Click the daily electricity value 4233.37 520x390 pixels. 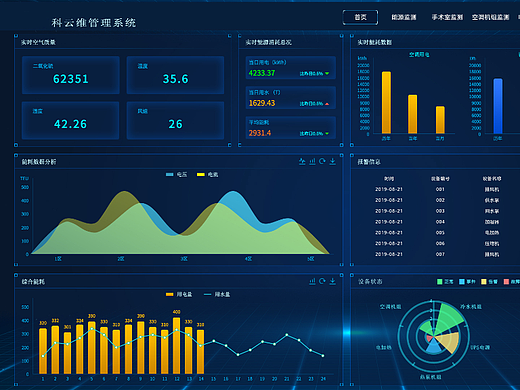(x=262, y=73)
